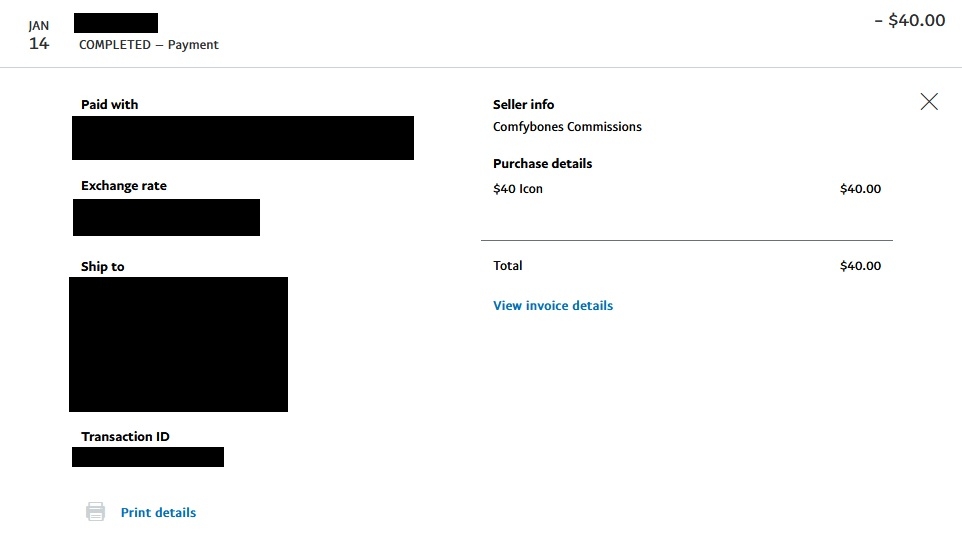
Task: Click the Paid with heading
Action: point(110,104)
